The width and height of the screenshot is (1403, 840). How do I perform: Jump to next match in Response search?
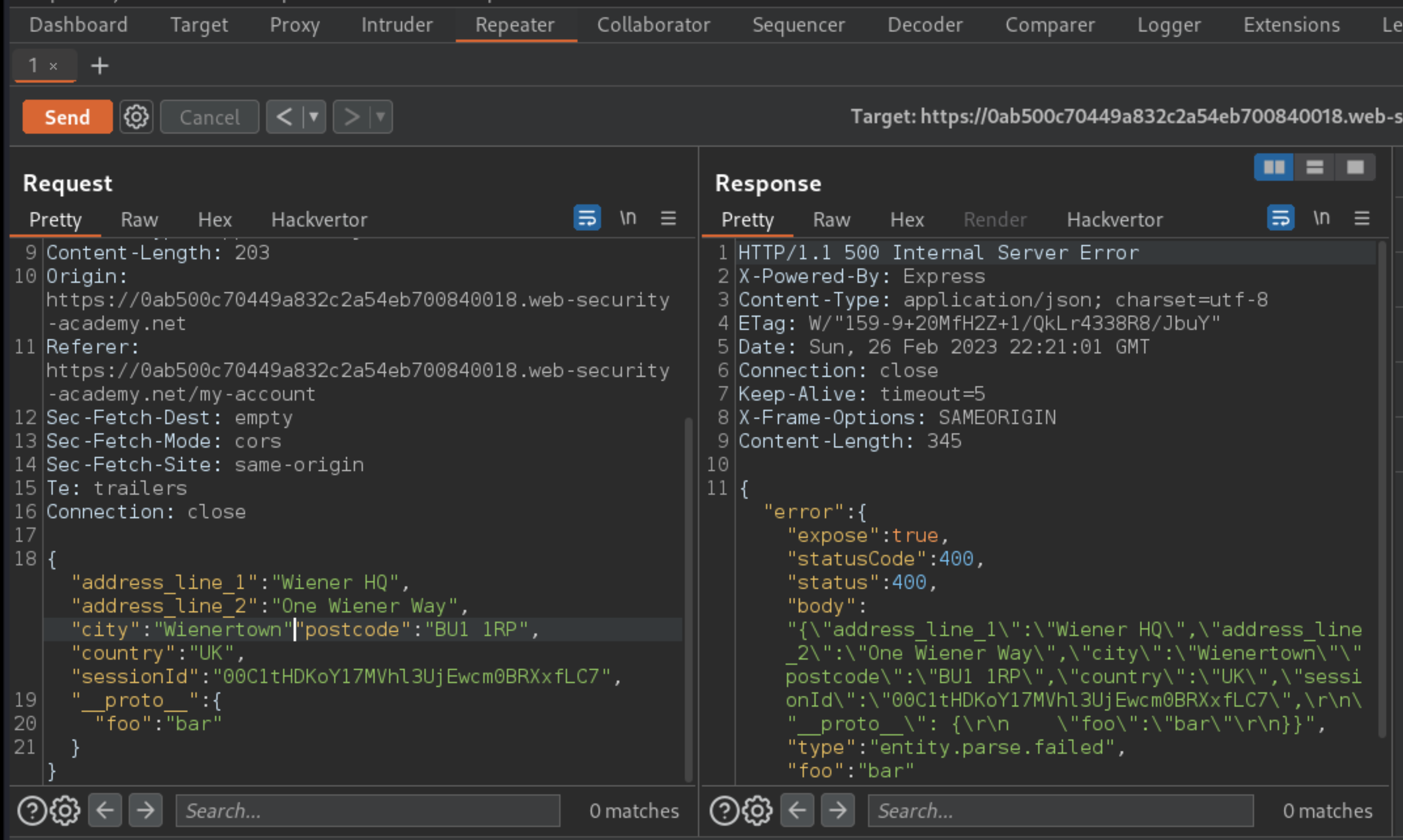[837, 810]
